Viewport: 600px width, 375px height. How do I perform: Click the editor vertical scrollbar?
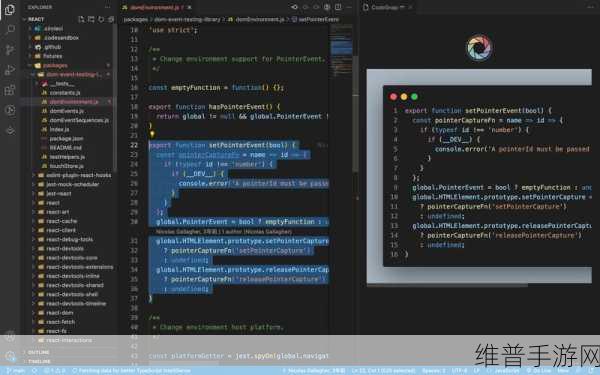coord(355,115)
